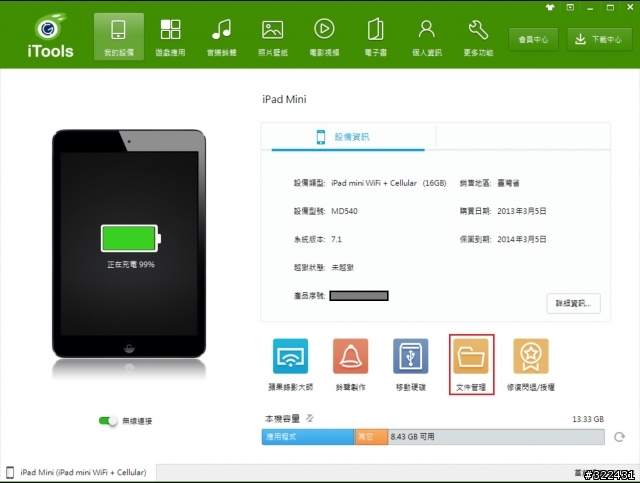Open the 照片壁紙 photos section
This screenshot has height=483, width=640.
coord(273,37)
